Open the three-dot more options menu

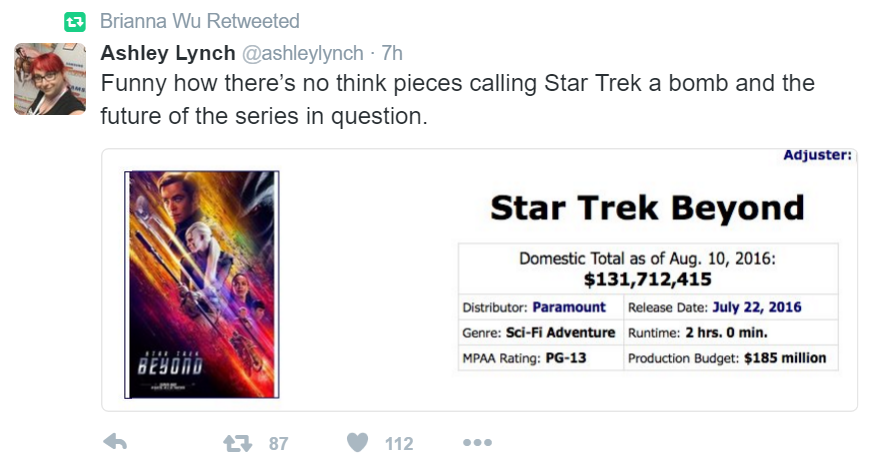477,442
